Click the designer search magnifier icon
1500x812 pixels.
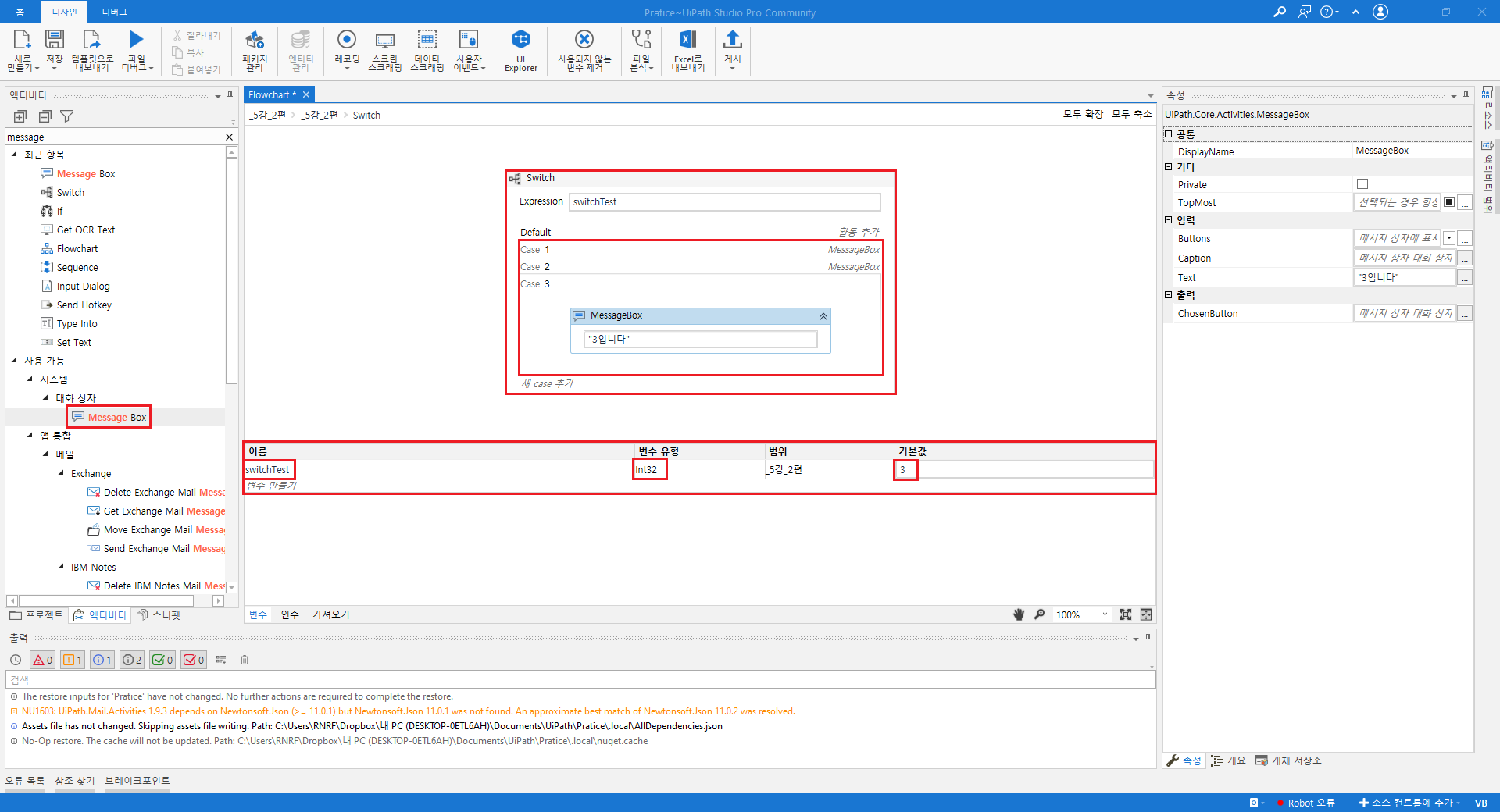click(x=1039, y=614)
